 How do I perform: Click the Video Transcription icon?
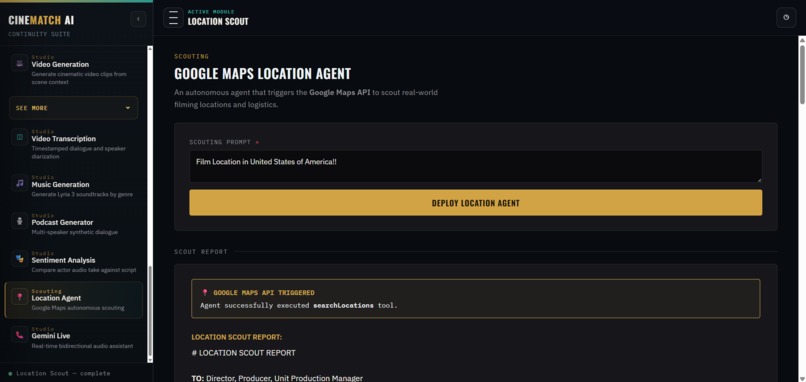pos(20,137)
